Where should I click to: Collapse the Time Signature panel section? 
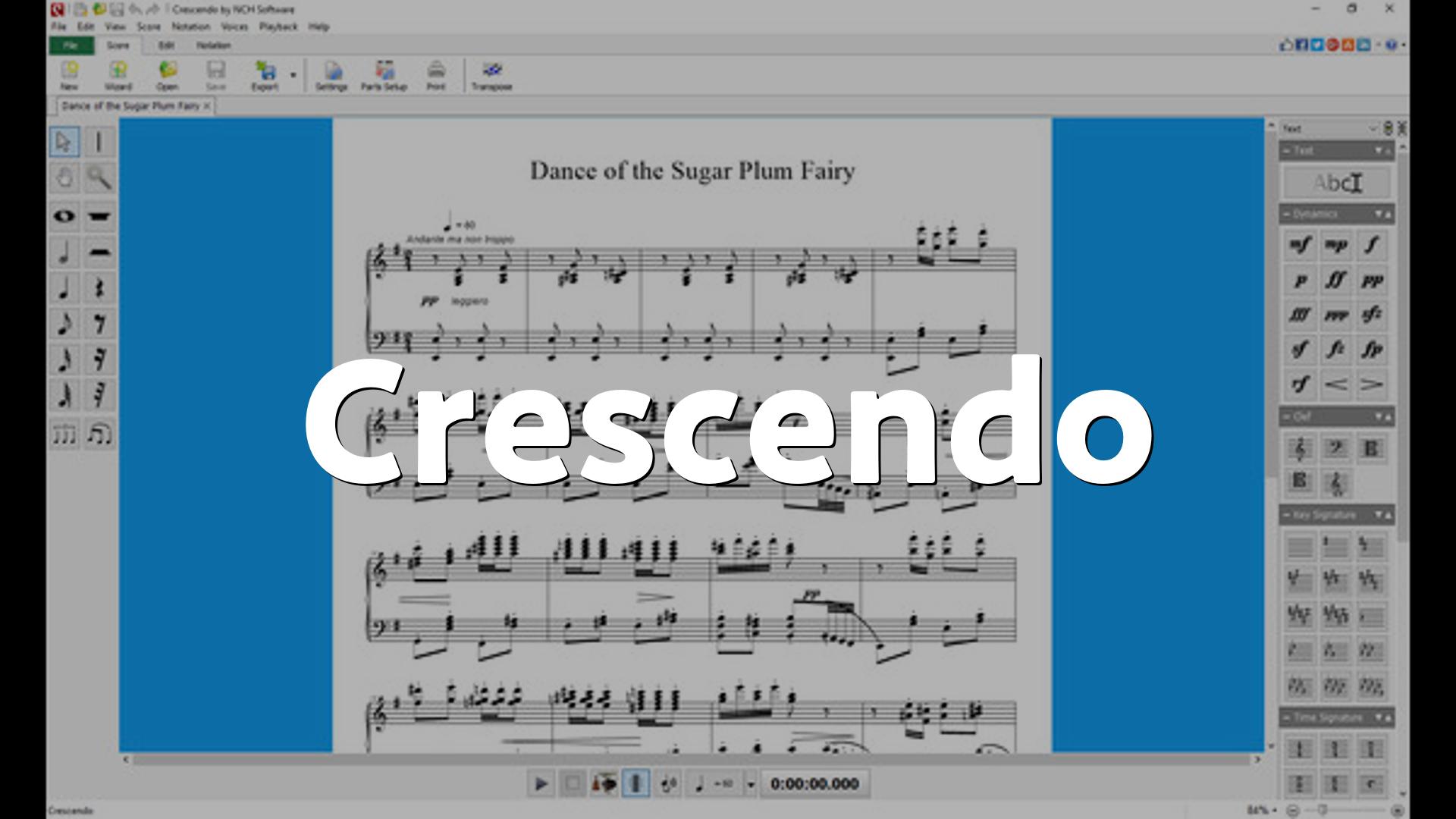(x=1287, y=717)
